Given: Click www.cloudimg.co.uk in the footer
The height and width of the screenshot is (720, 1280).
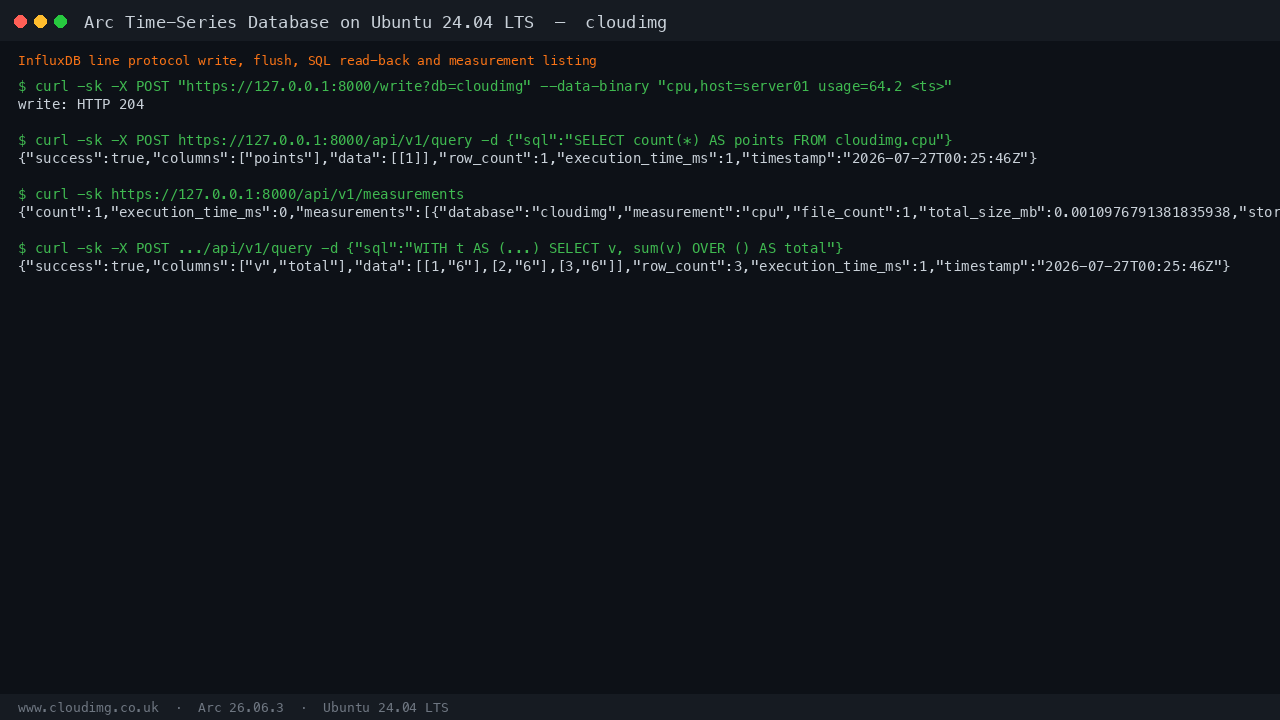Looking at the screenshot, I should point(88,707).
